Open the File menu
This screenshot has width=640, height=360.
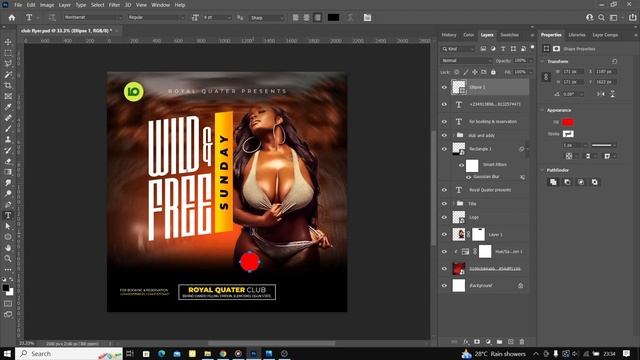18,5
